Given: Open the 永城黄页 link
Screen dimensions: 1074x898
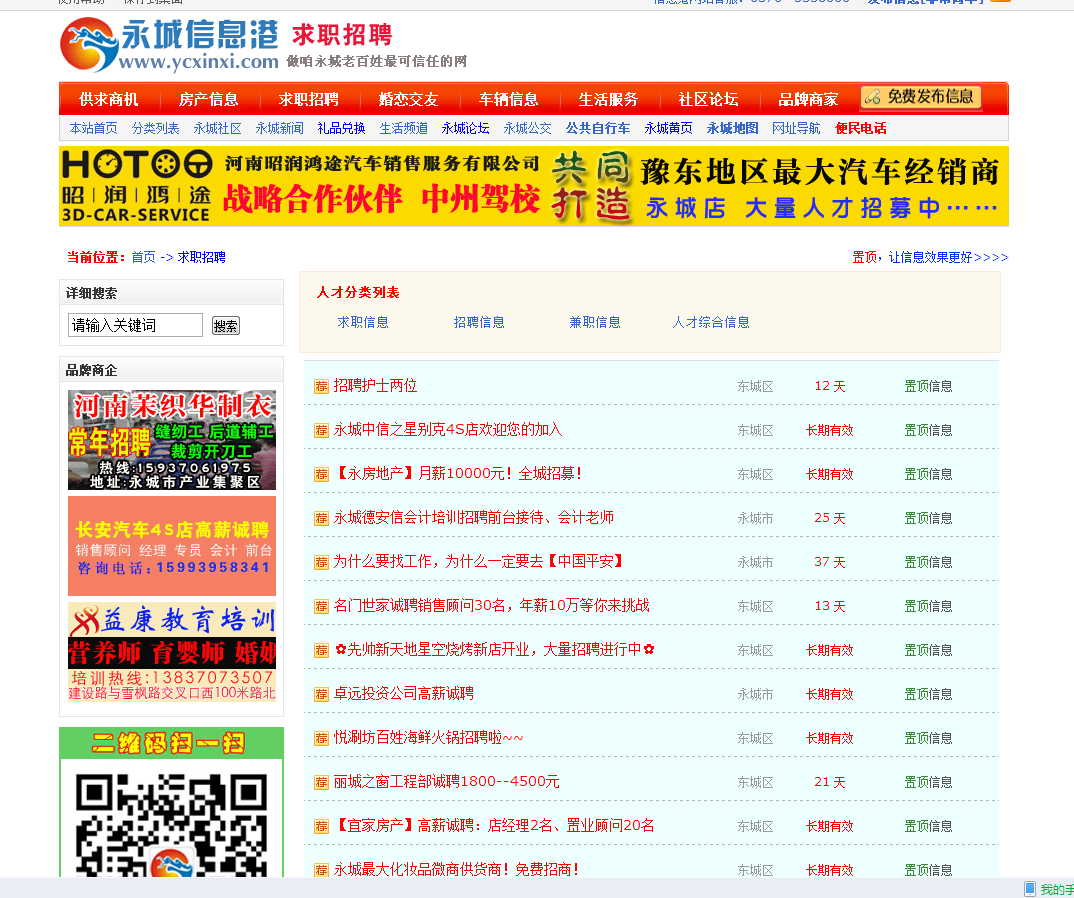Looking at the screenshot, I should [669, 128].
